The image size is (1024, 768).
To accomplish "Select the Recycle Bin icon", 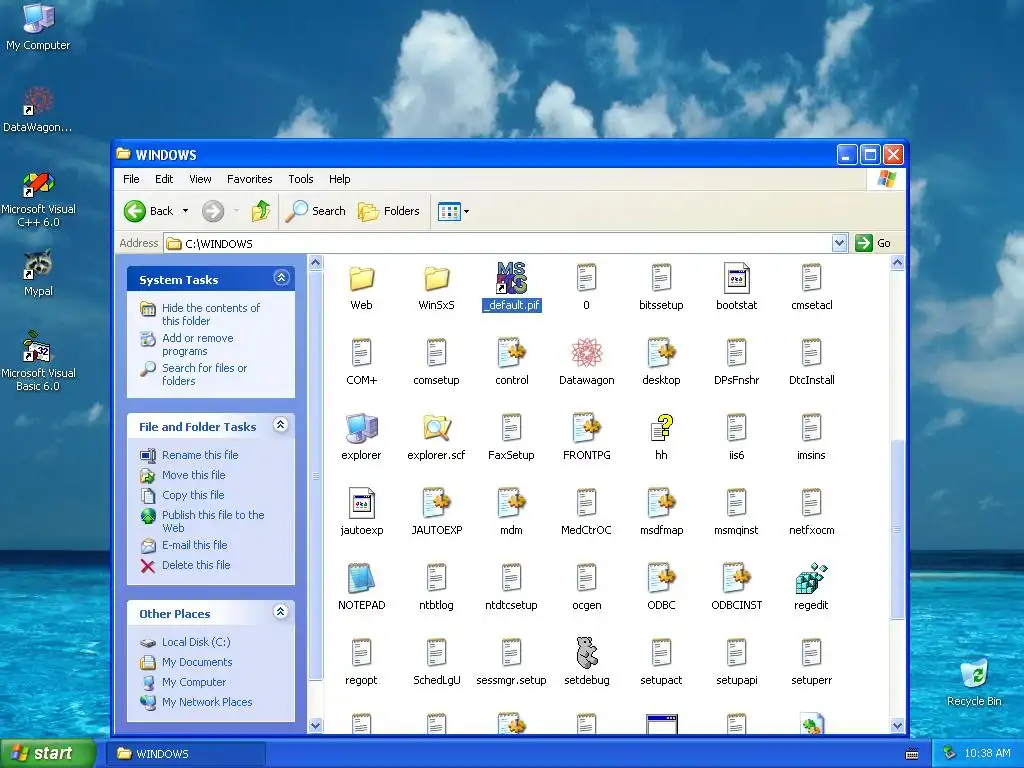I will pyautogui.click(x=974, y=682).
